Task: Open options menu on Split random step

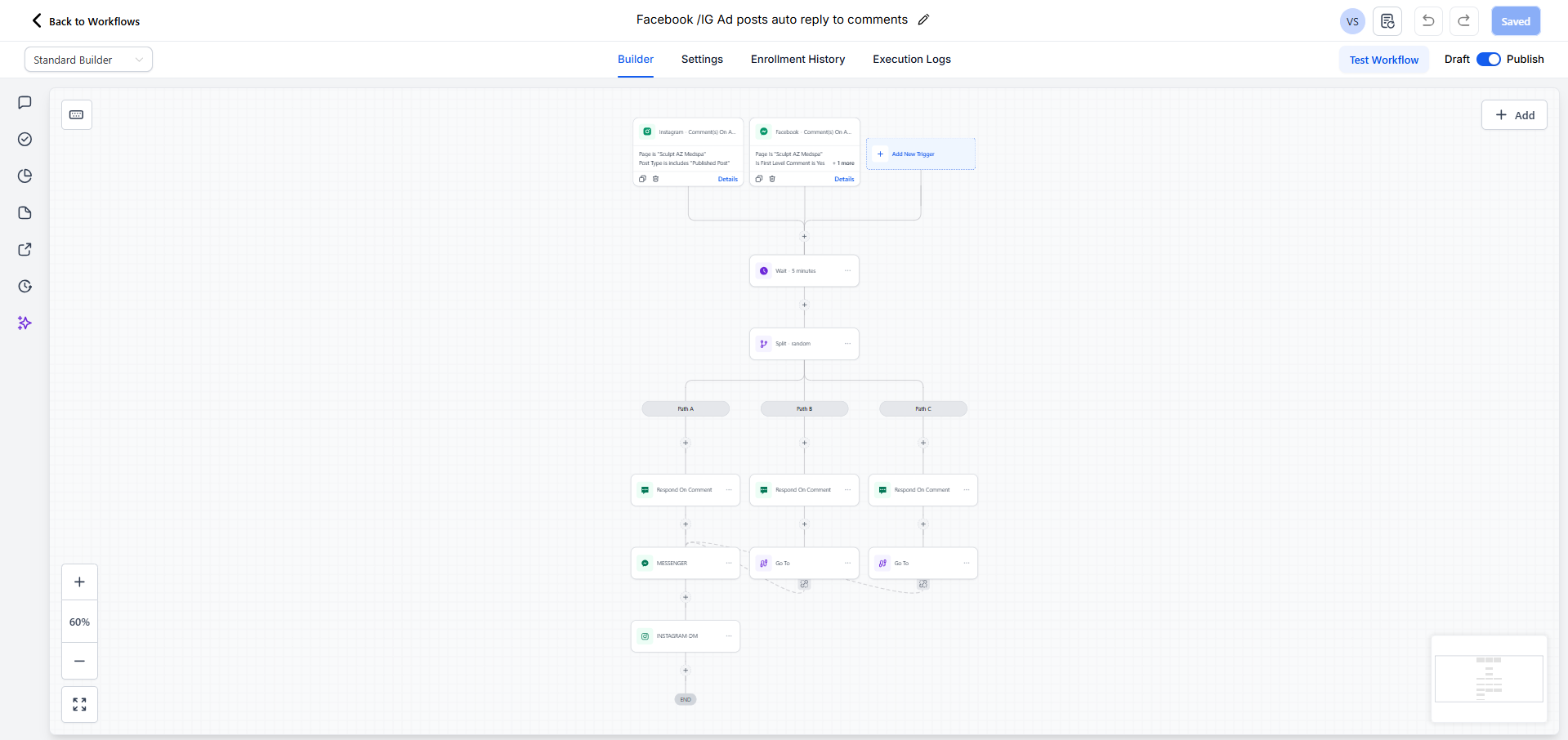Action: 847,344
